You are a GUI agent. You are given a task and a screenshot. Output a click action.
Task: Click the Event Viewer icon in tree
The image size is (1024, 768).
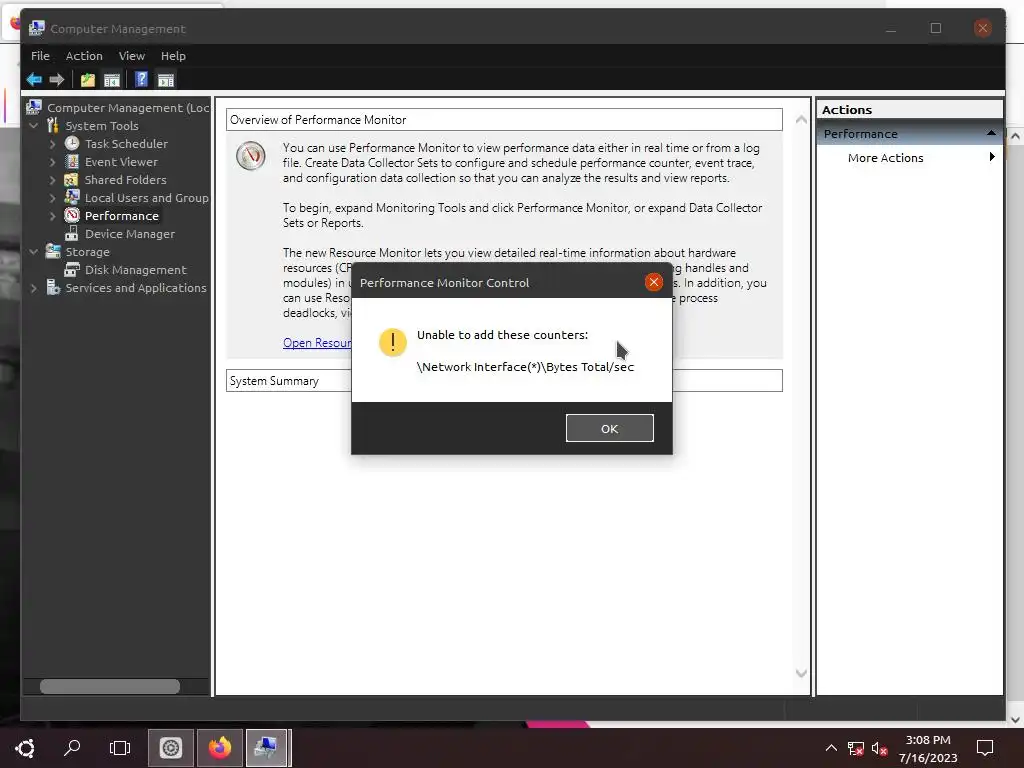click(72, 161)
